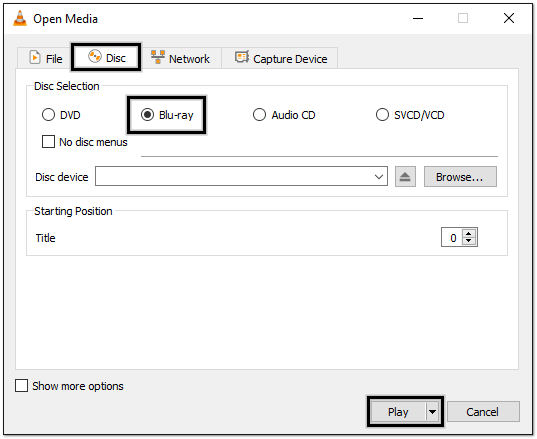This screenshot has height=439, width=537.
Task: Close the Open Media dialog
Action: tap(509, 18)
